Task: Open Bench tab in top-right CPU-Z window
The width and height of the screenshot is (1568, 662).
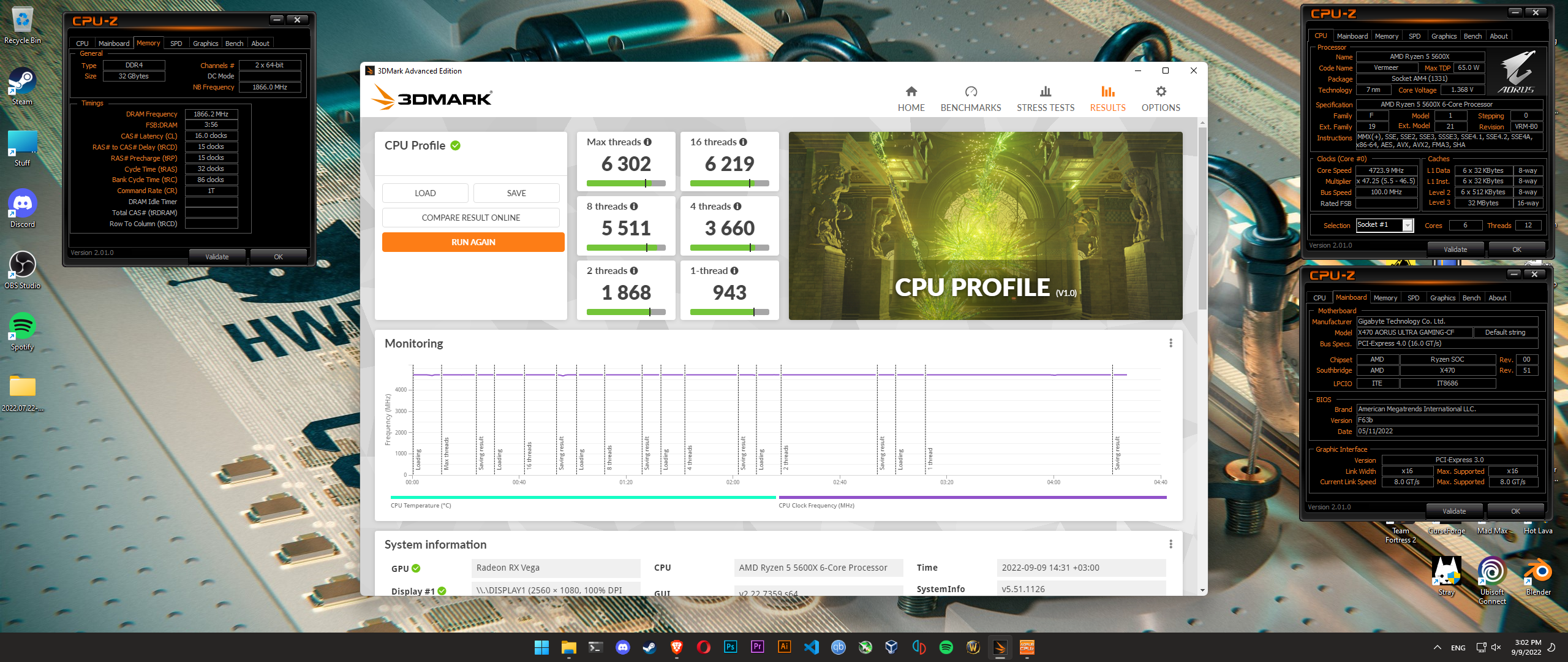Action: pos(1472,36)
